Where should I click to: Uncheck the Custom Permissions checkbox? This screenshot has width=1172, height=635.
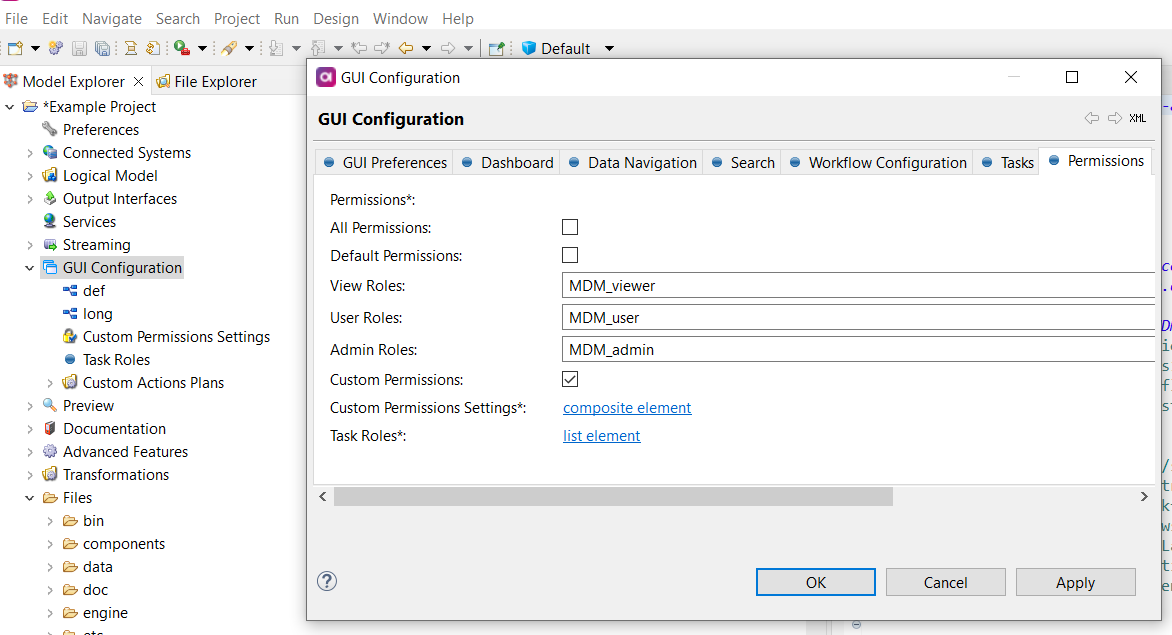click(570, 380)
